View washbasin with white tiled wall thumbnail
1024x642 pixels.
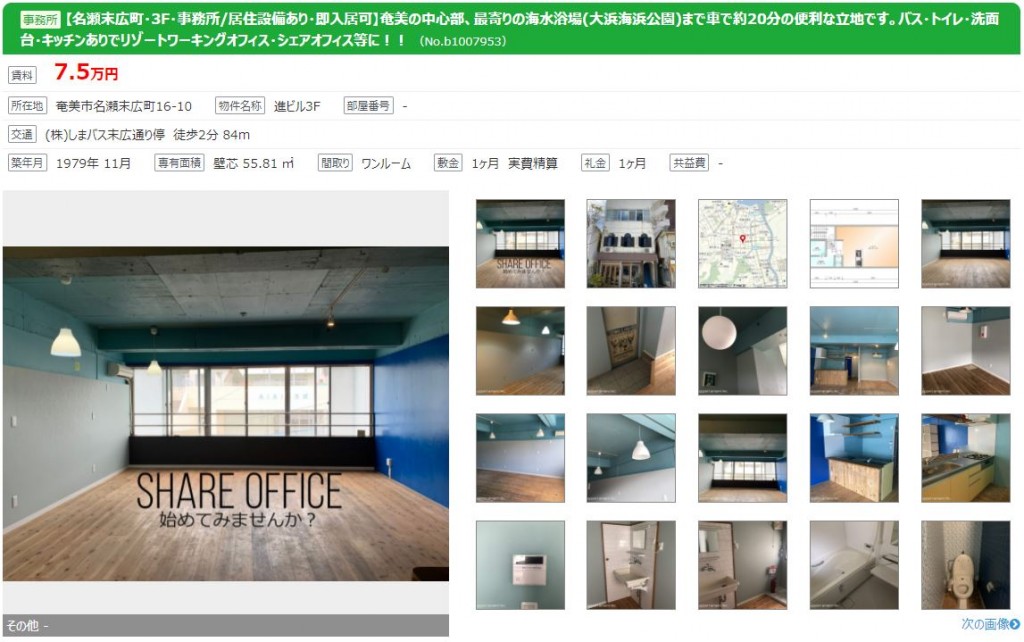(631, 565)
